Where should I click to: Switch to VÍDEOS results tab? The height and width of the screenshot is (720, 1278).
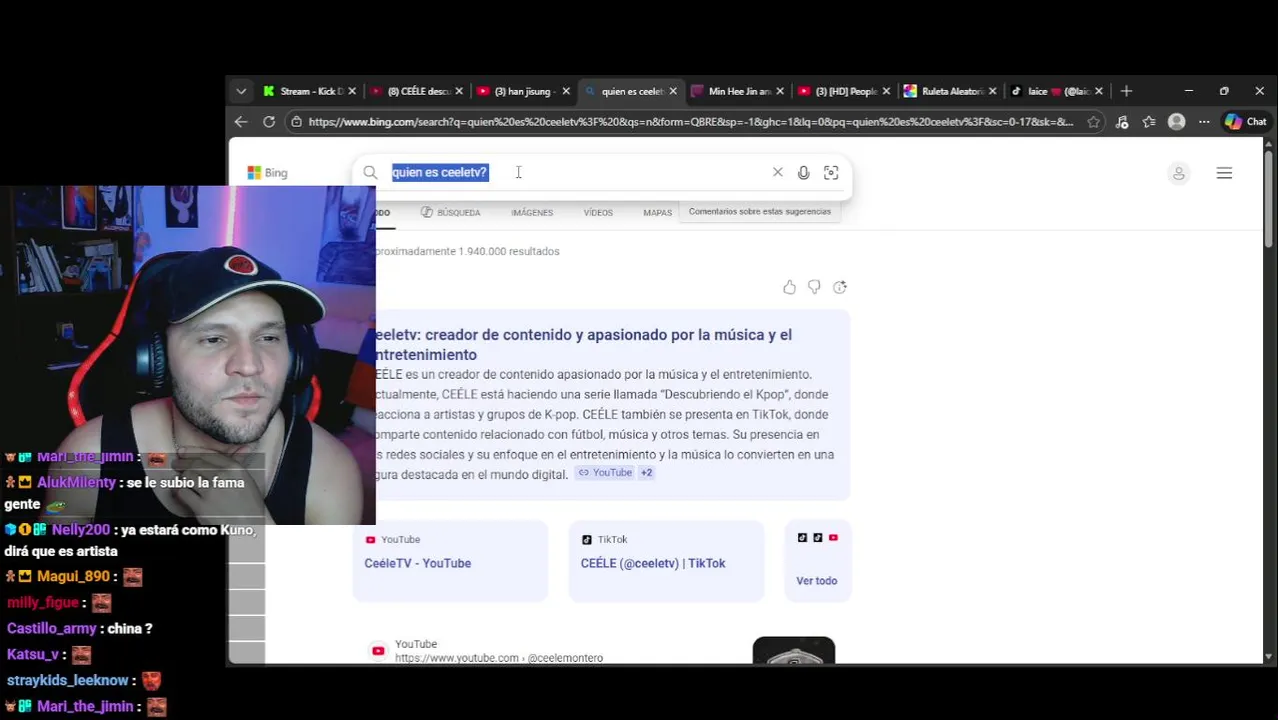pos(598,212)
